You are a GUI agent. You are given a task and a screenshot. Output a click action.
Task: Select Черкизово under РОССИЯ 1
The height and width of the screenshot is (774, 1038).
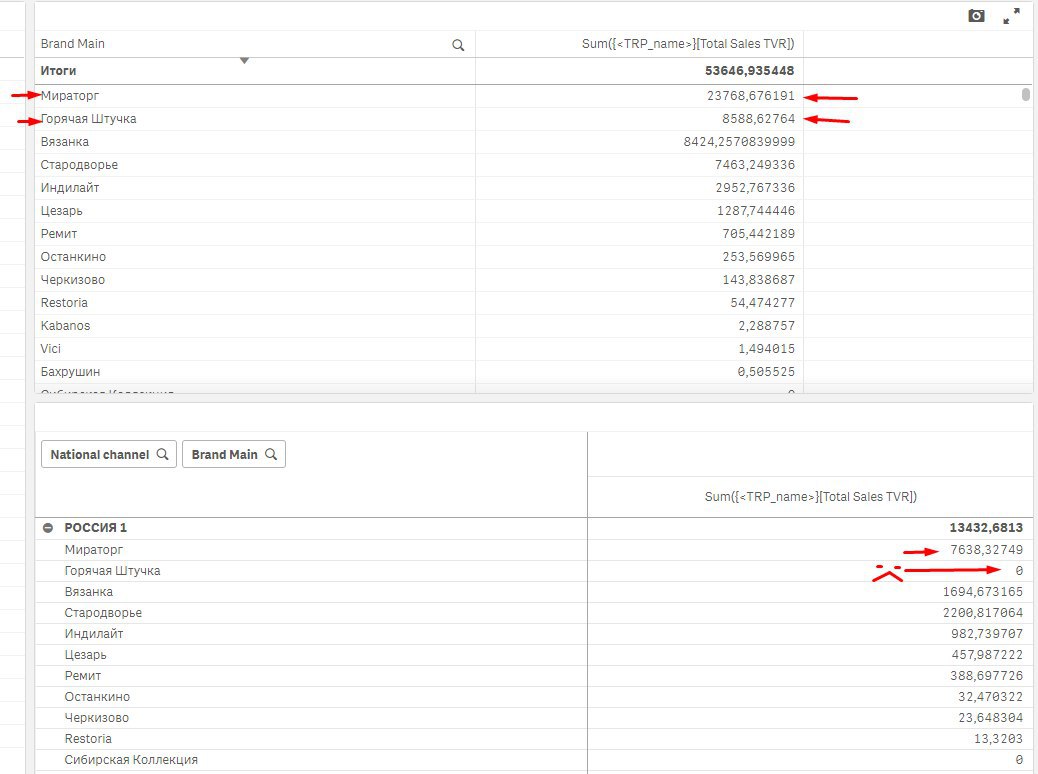pos(97,718)
